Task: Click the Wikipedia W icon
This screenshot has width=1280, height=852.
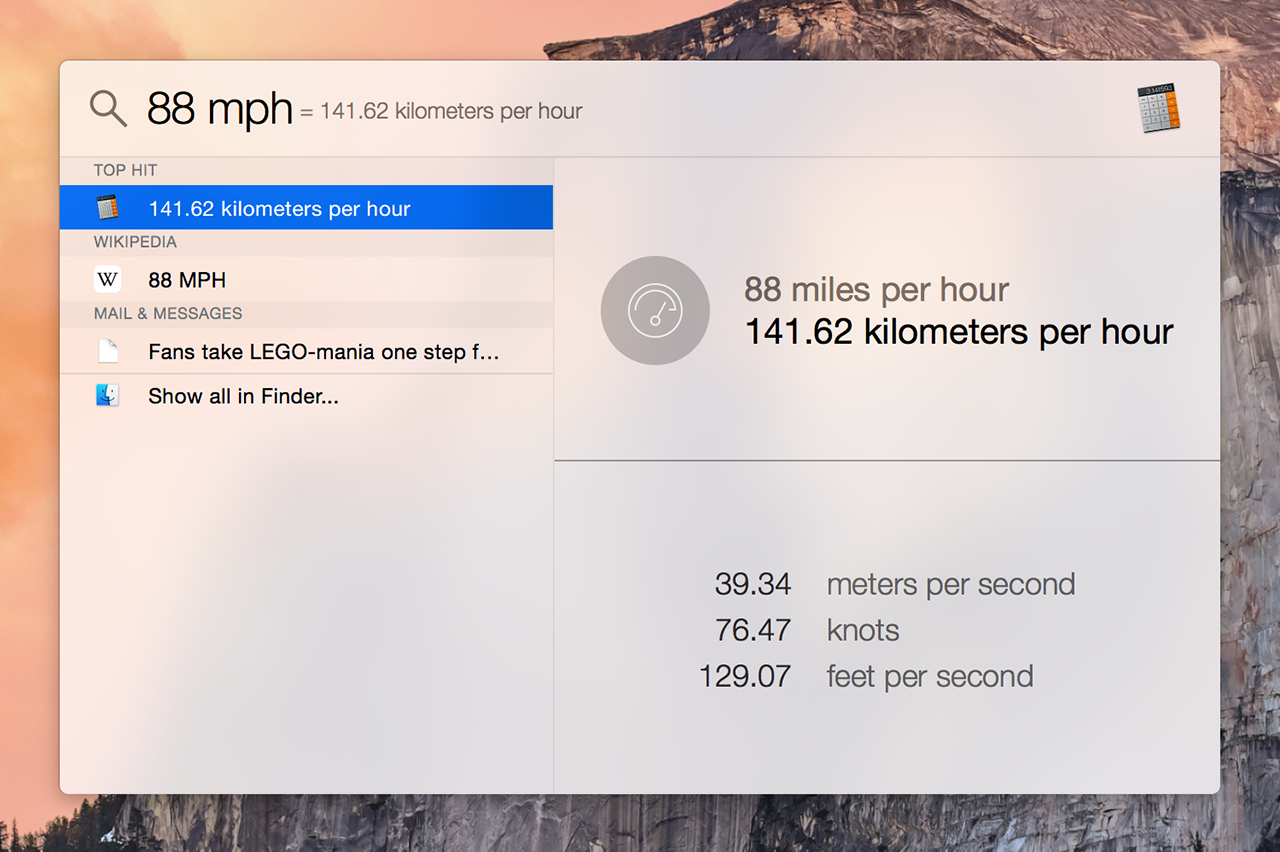Action: coord(107,280)
